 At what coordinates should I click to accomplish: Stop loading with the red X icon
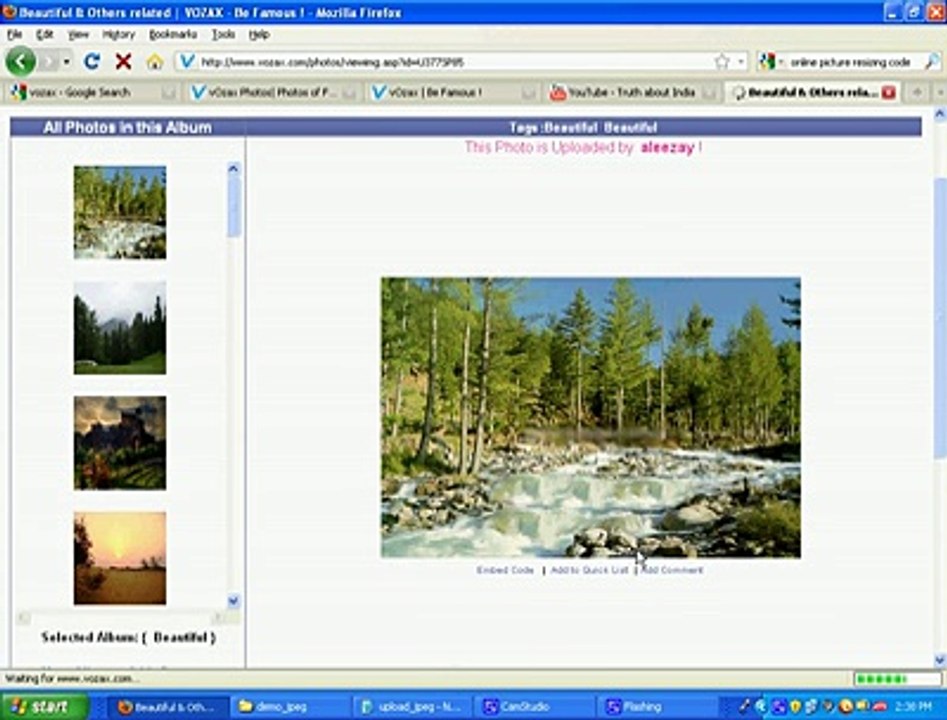click(123, 61)
